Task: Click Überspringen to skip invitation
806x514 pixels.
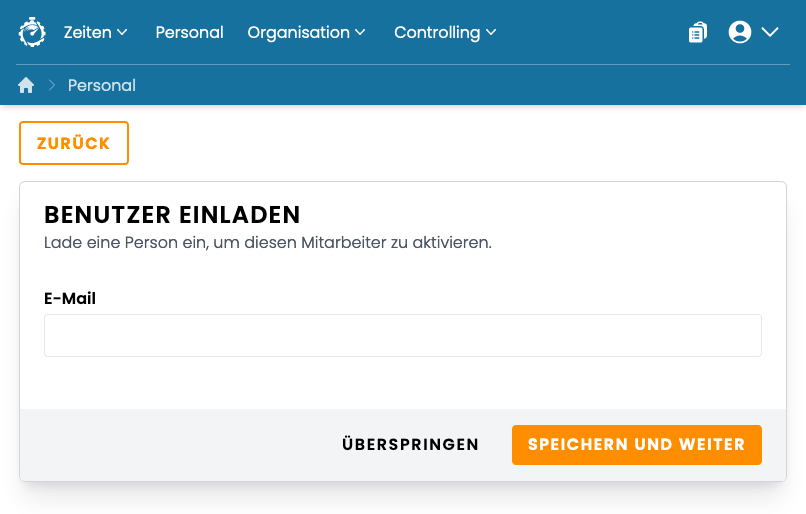Action: click(410, 445)
